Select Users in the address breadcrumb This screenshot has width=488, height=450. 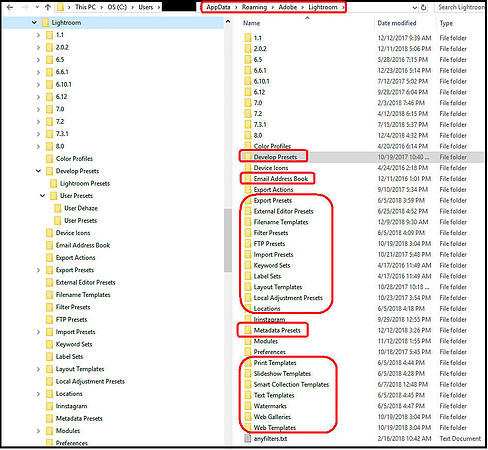pyautogui.click(x=146, y=7)
